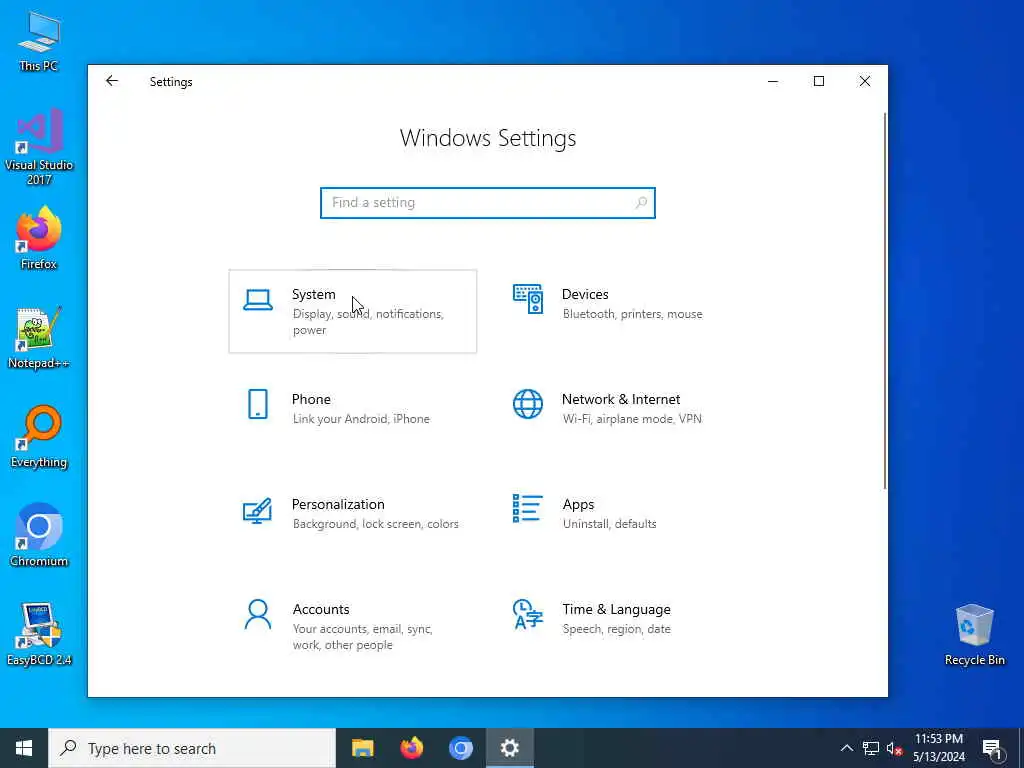Launch Chromium from the taskbar
Image resolution: width=1024 pixels, height=768 pixels.
460,748
